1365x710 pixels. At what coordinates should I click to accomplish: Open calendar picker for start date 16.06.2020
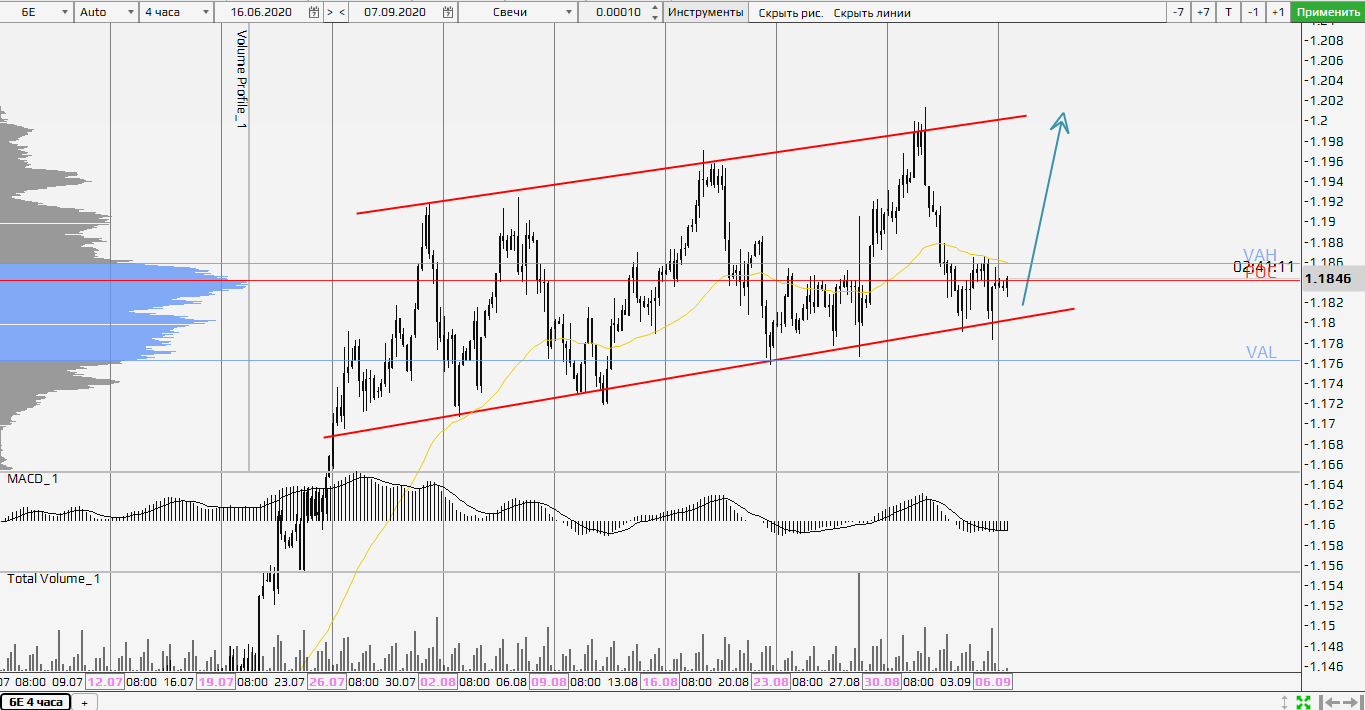pos(314,12)
